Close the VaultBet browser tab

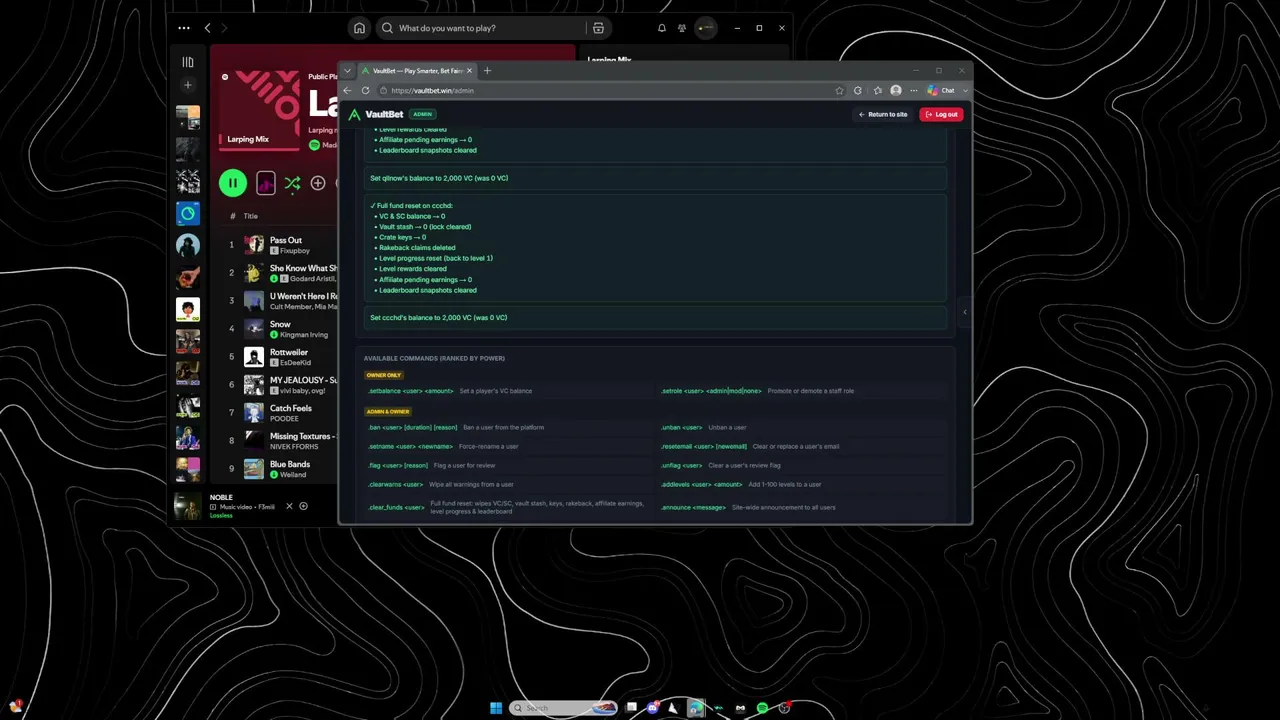470,71
